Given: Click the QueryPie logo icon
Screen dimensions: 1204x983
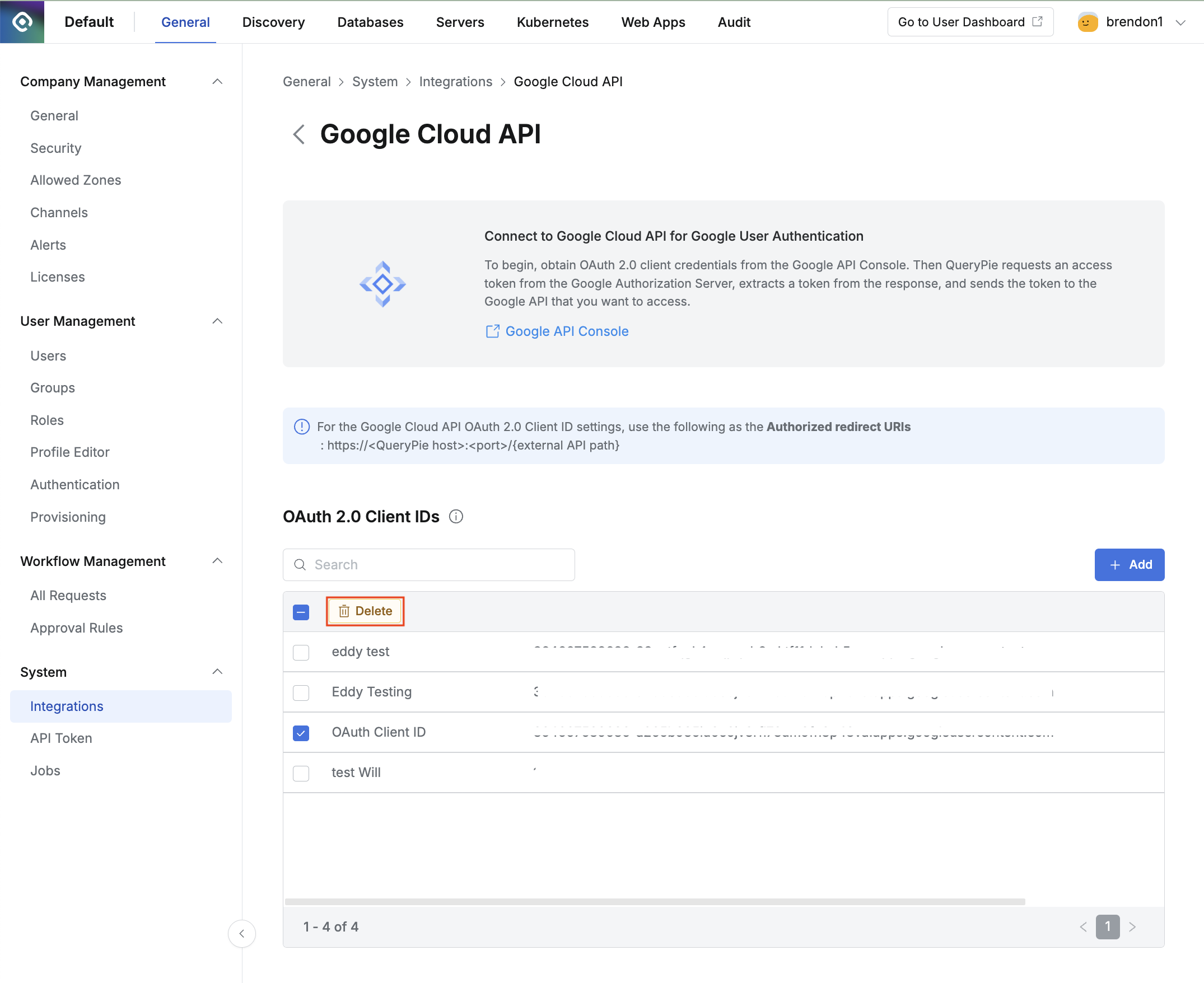Looking at the screenshot, I should [x=22, y=21].
